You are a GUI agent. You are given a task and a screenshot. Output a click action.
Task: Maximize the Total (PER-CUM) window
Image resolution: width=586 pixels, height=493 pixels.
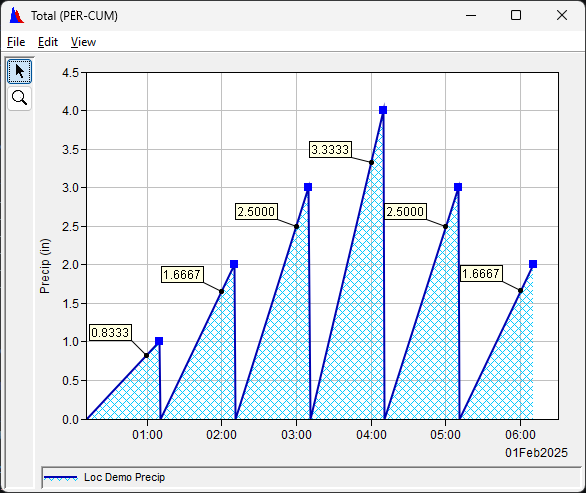(516, 15)
